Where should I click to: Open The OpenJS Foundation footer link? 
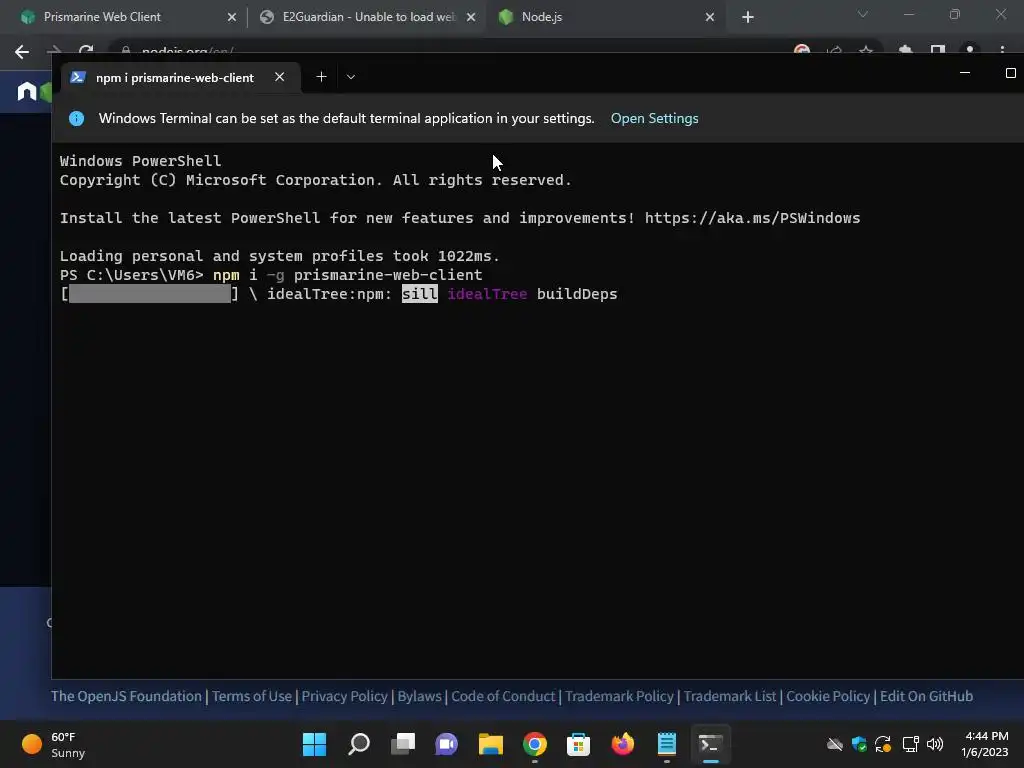pos(126,696)
